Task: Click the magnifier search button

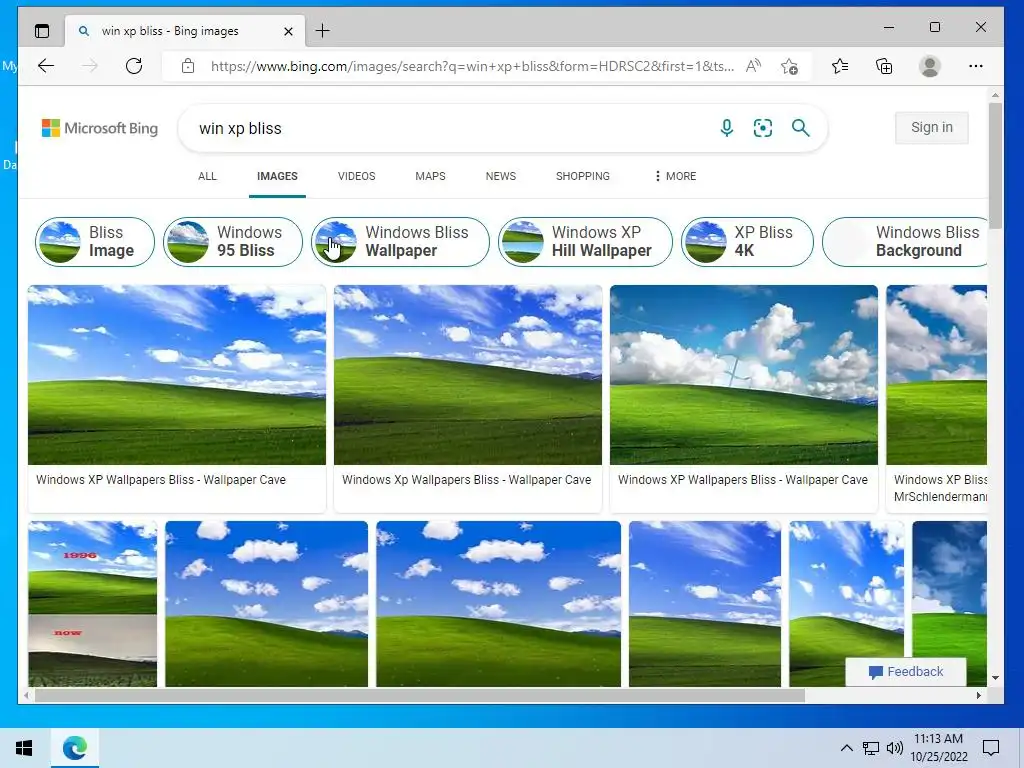Action: [x=801, y=128]
